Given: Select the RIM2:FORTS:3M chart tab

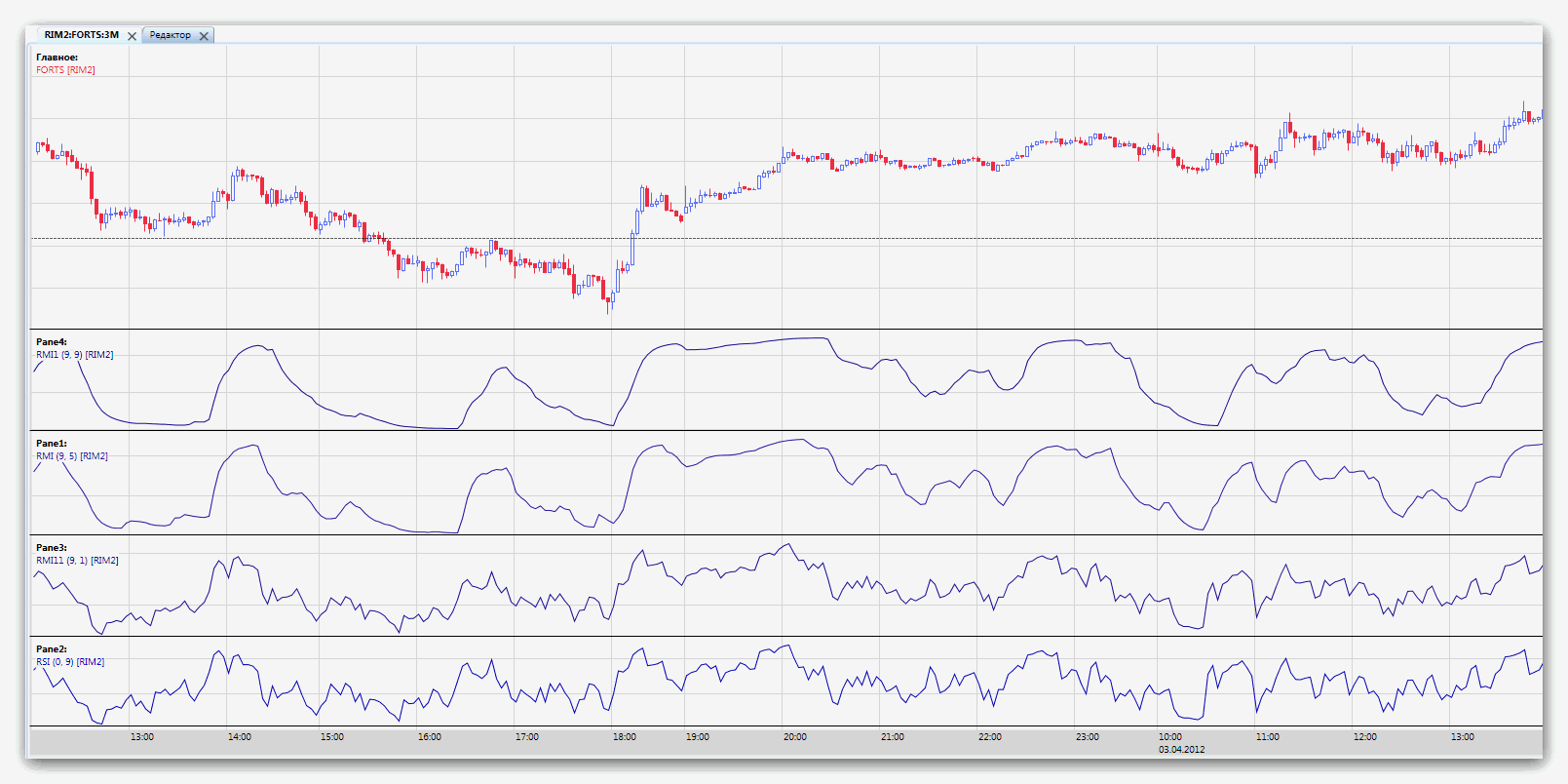Looking at the screenshot, I should pos(81,35).
